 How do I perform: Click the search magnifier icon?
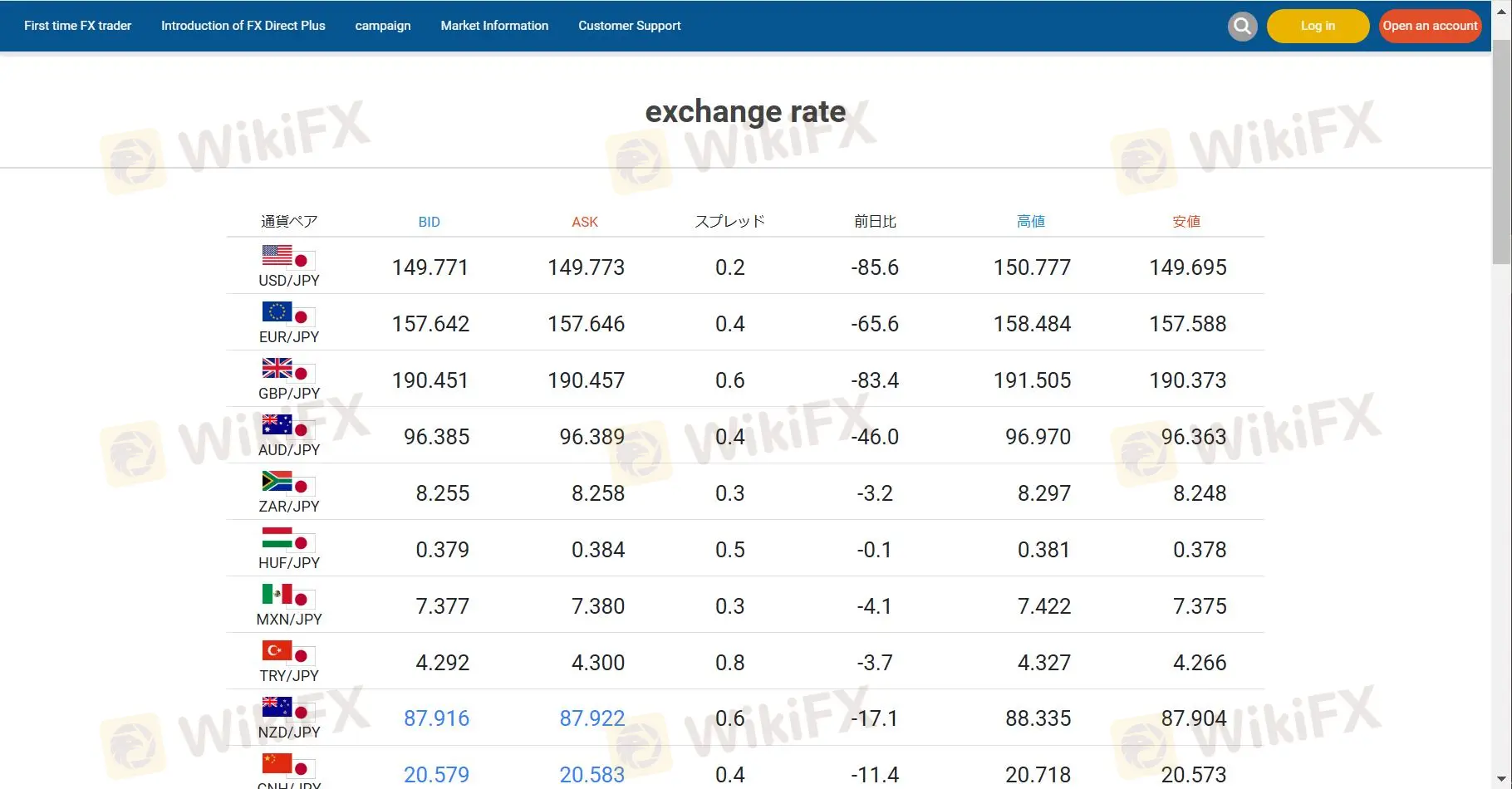click(1242, 27)
